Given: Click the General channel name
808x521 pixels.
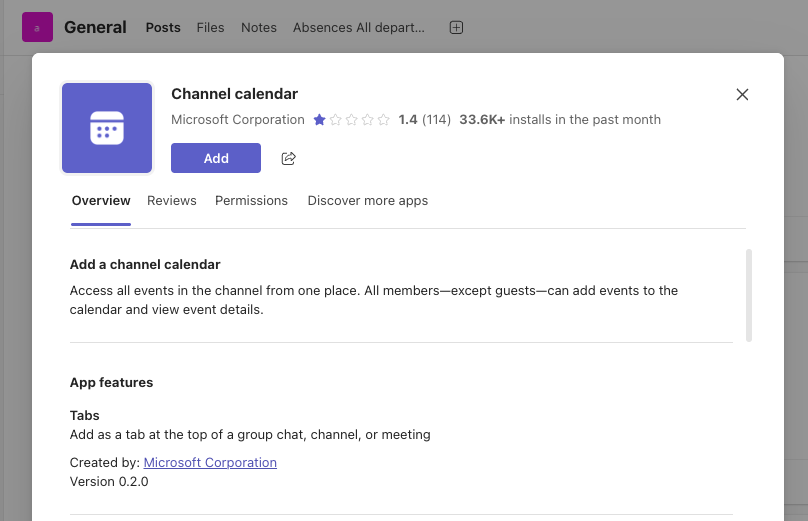Looking at the screenshot, I should pos(95,28).
